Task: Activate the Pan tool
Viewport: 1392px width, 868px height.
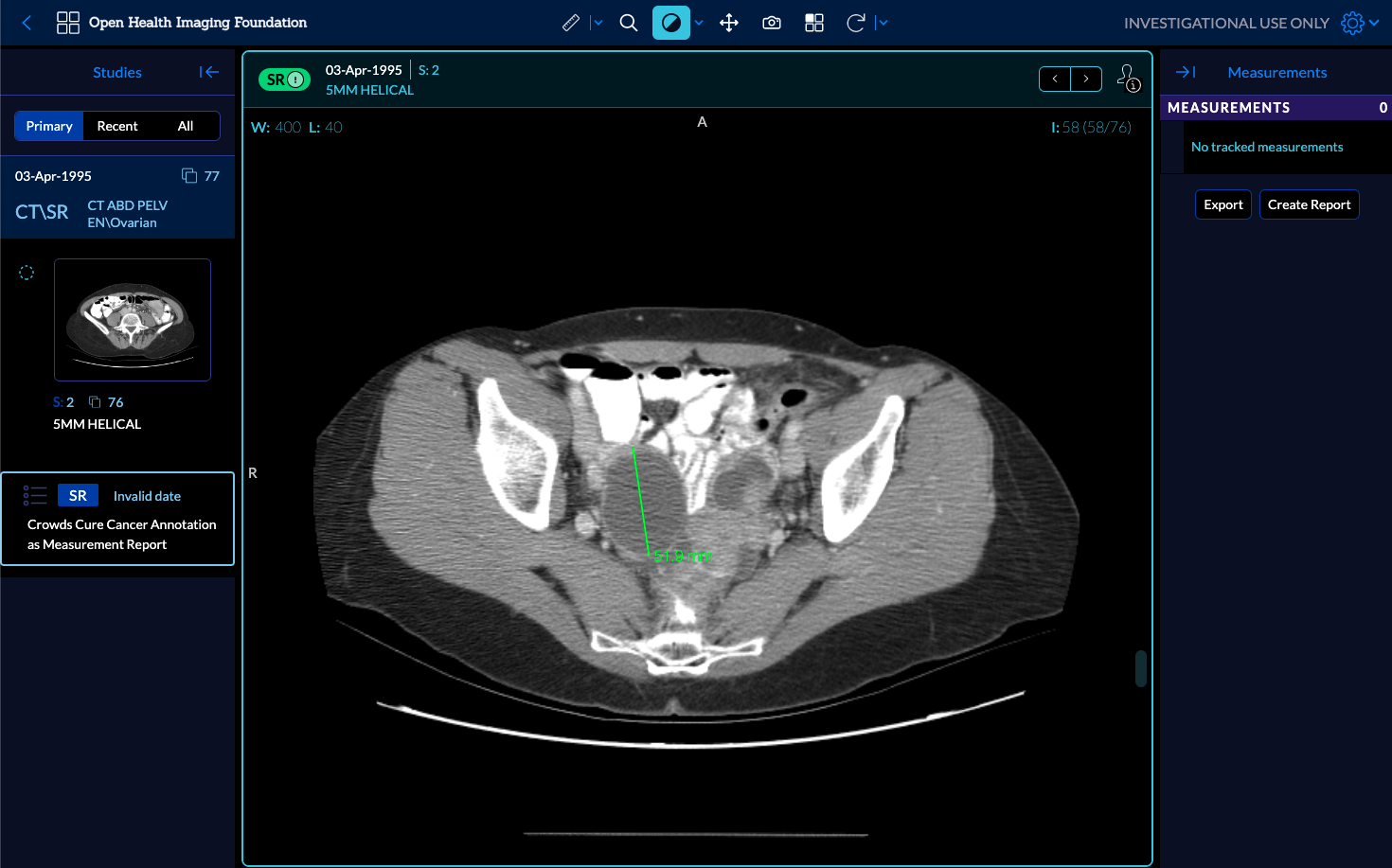Action: pos(728,23)
